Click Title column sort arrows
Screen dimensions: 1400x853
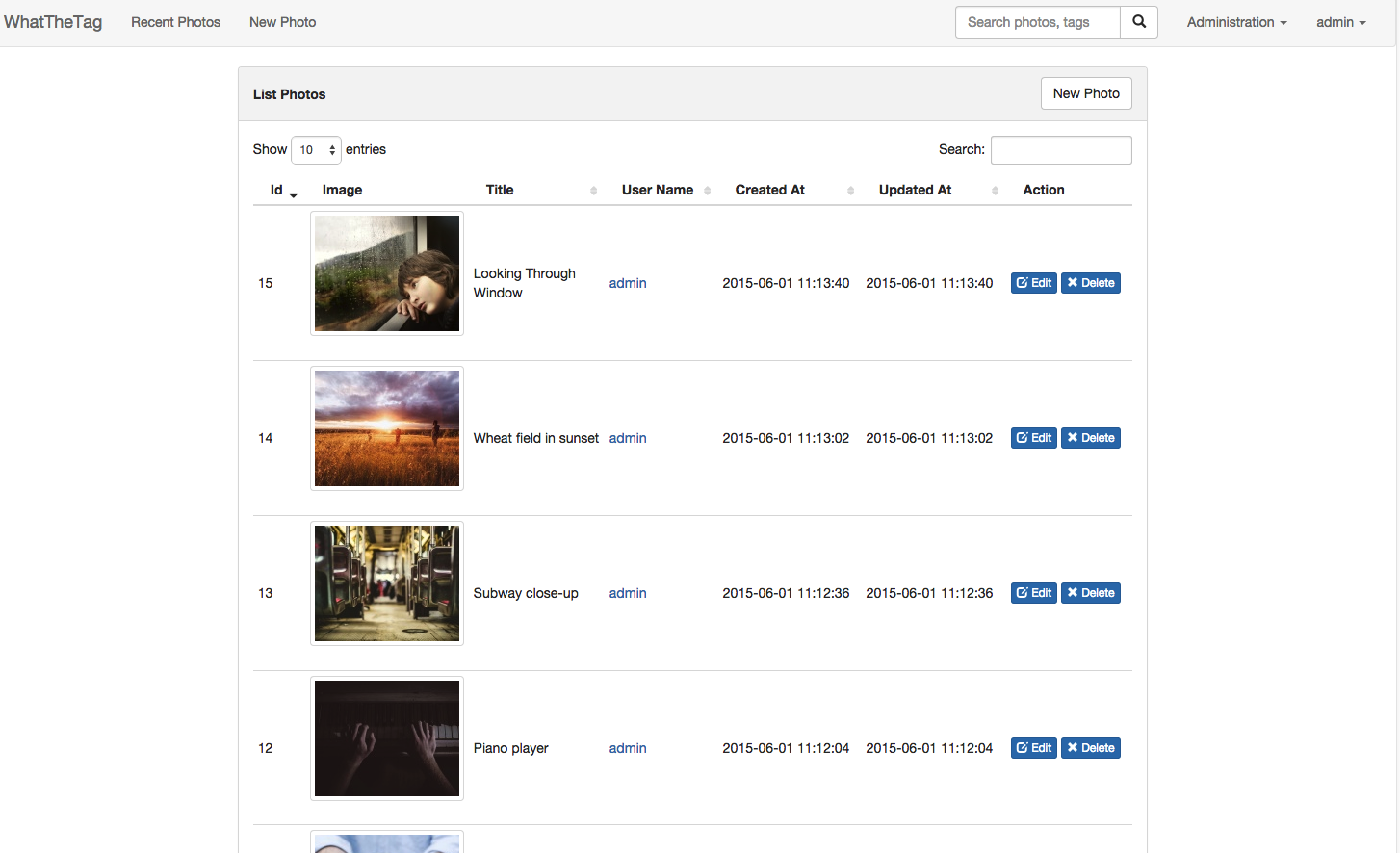(593, 191)
